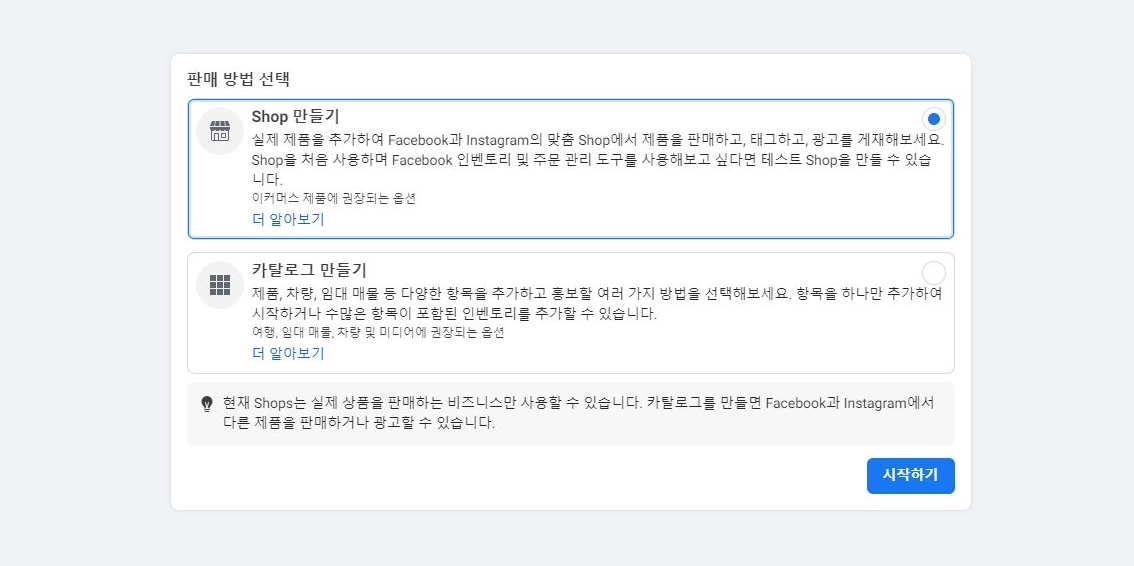Click the 판매 방법 선택 heading
This screenshot has width=1134, height=566.
tap(238, 78)
